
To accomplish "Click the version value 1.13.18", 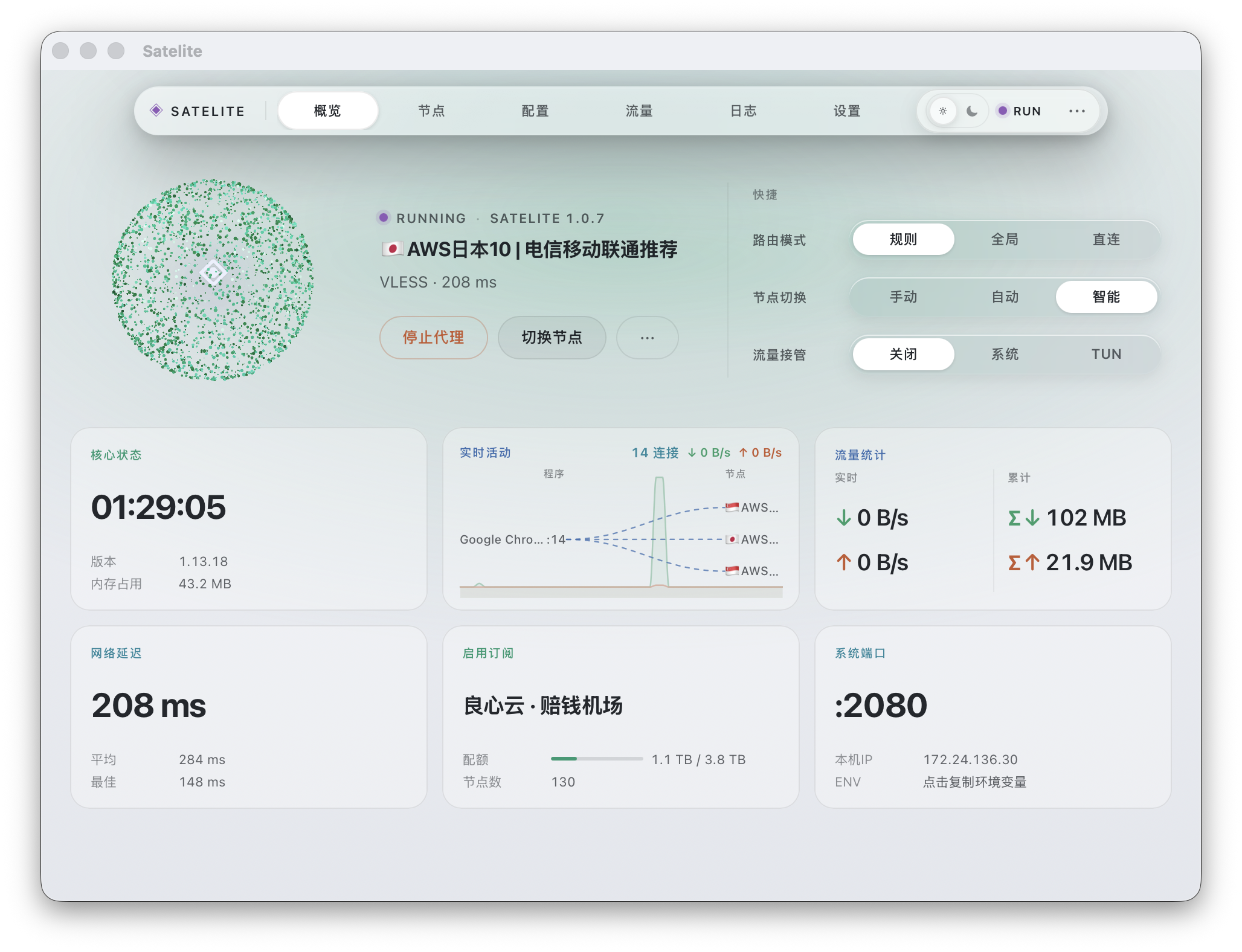I will 204,561.
